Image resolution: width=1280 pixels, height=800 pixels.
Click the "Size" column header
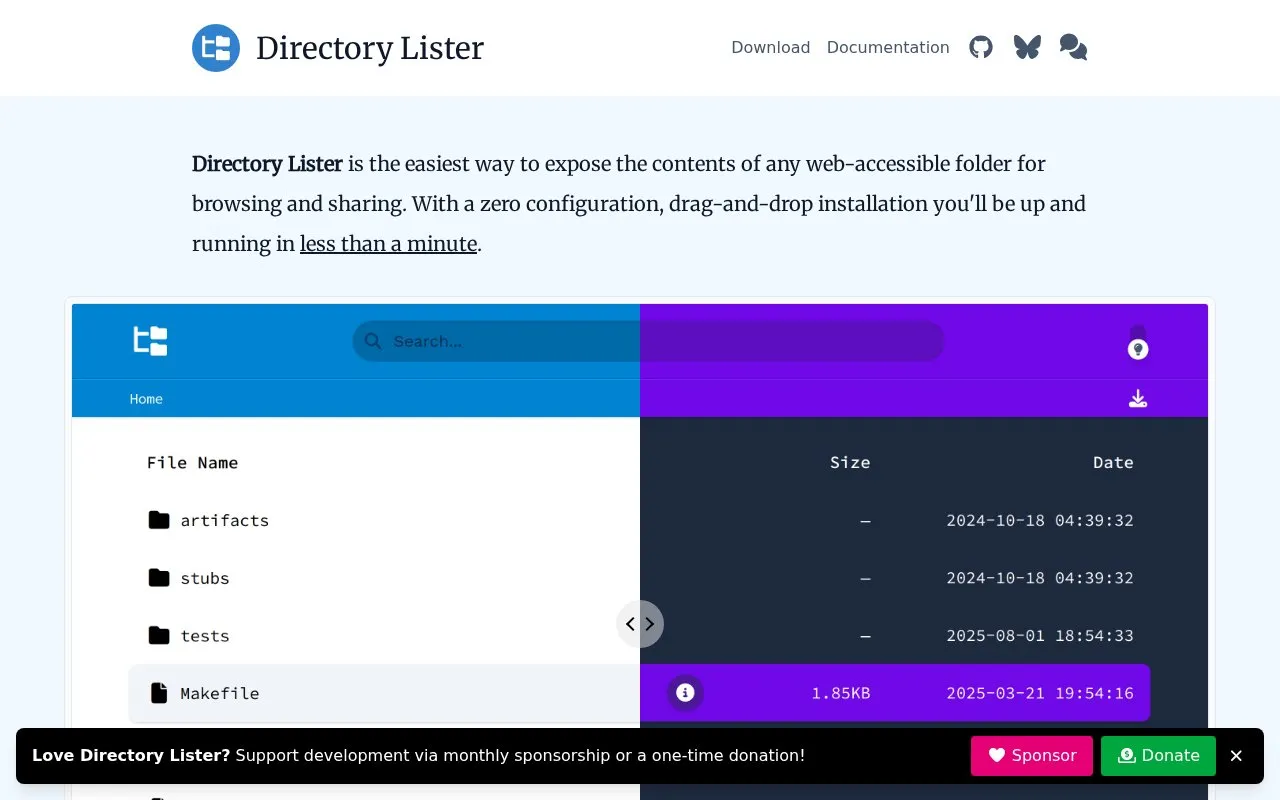(850, 462)
